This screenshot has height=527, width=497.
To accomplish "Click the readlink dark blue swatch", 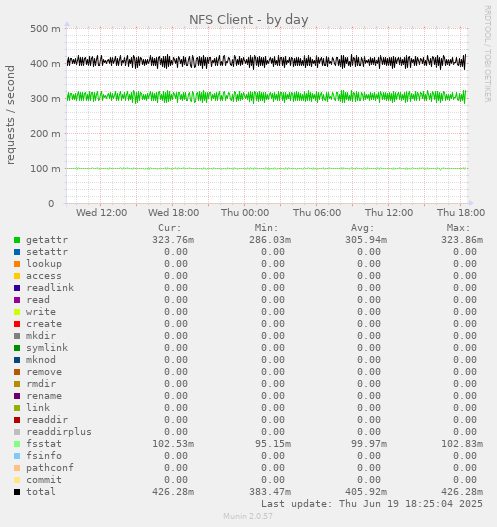I will pos(17,288).
